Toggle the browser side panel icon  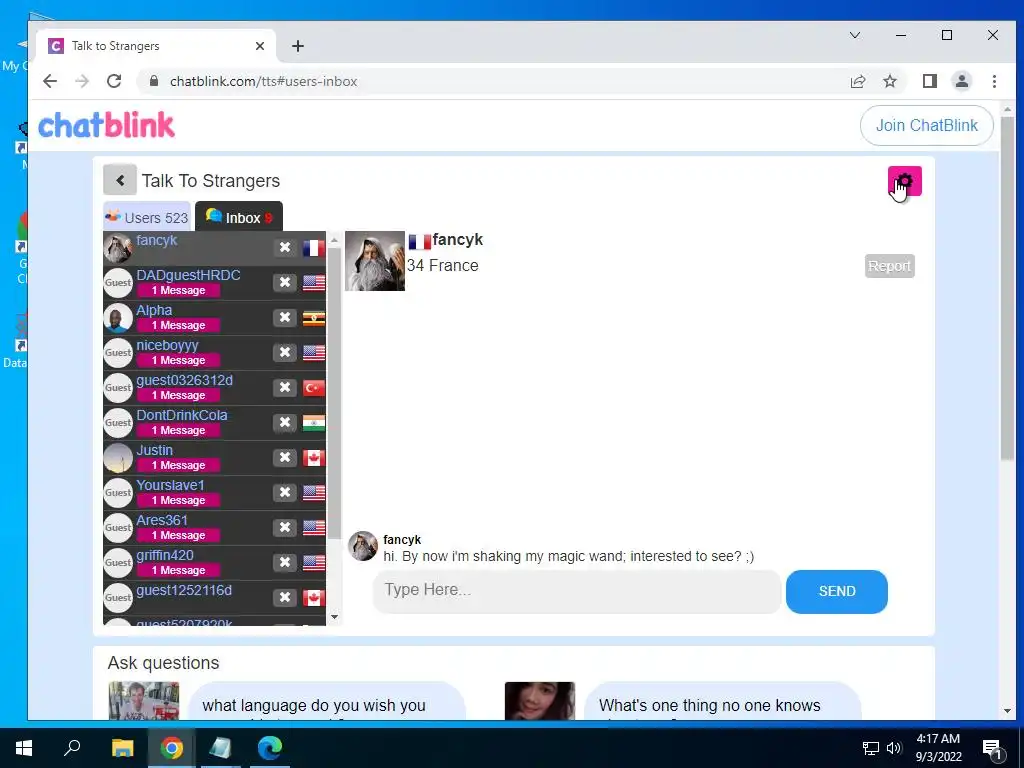[x=929, y=81]
